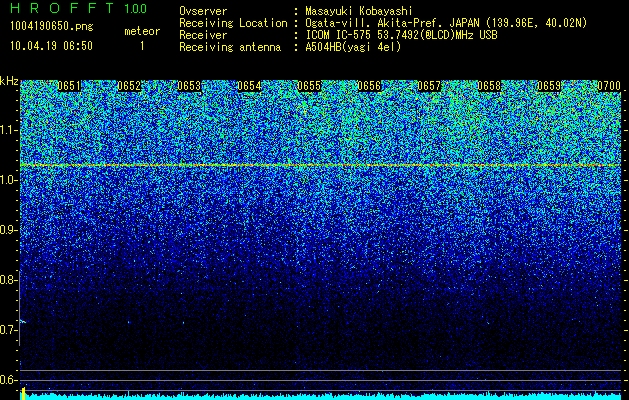Click the 0656 time marker
629x400 pixels.
pyautogui.click(x=369, y=86)
